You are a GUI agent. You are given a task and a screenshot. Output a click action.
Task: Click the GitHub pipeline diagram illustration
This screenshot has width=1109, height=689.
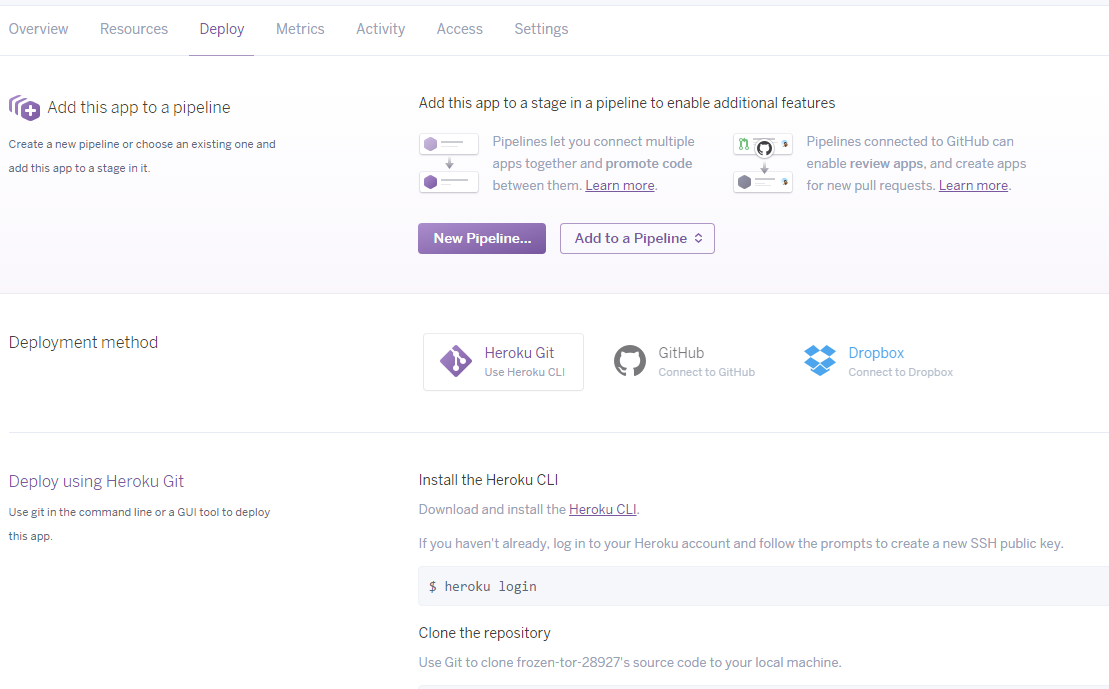tap(763, 163)
